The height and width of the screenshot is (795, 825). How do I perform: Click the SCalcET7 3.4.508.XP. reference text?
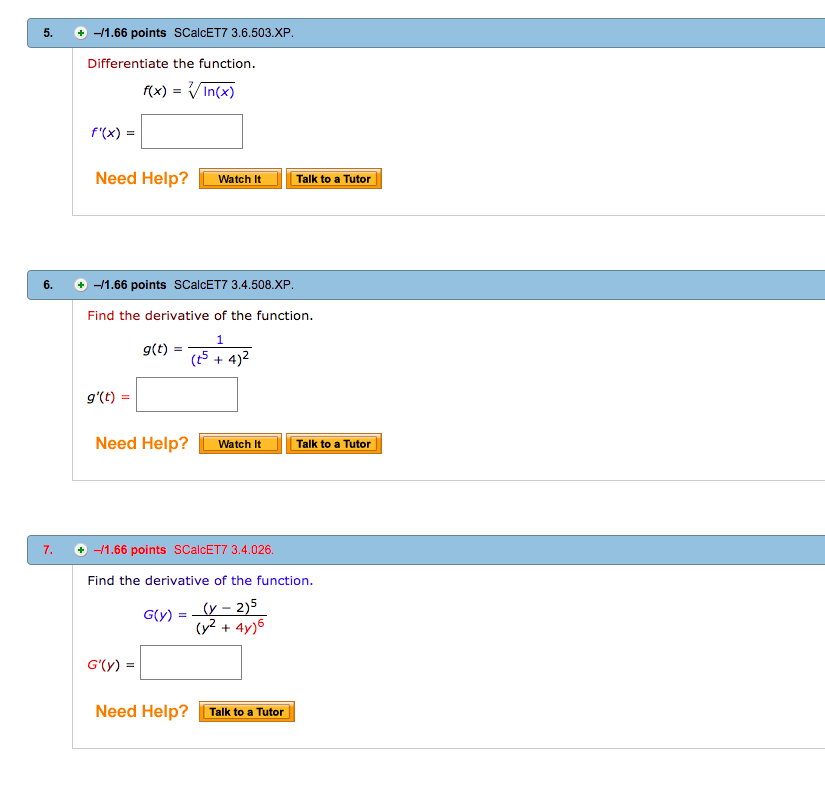(x=234, y=285)
